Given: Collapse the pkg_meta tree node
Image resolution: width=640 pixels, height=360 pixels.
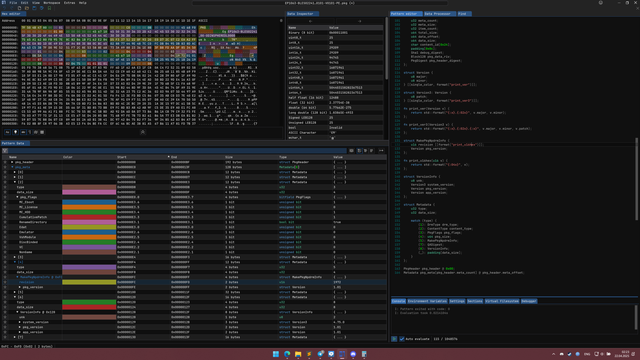Looking at the screenshot, I should click(x=12, y=167).
